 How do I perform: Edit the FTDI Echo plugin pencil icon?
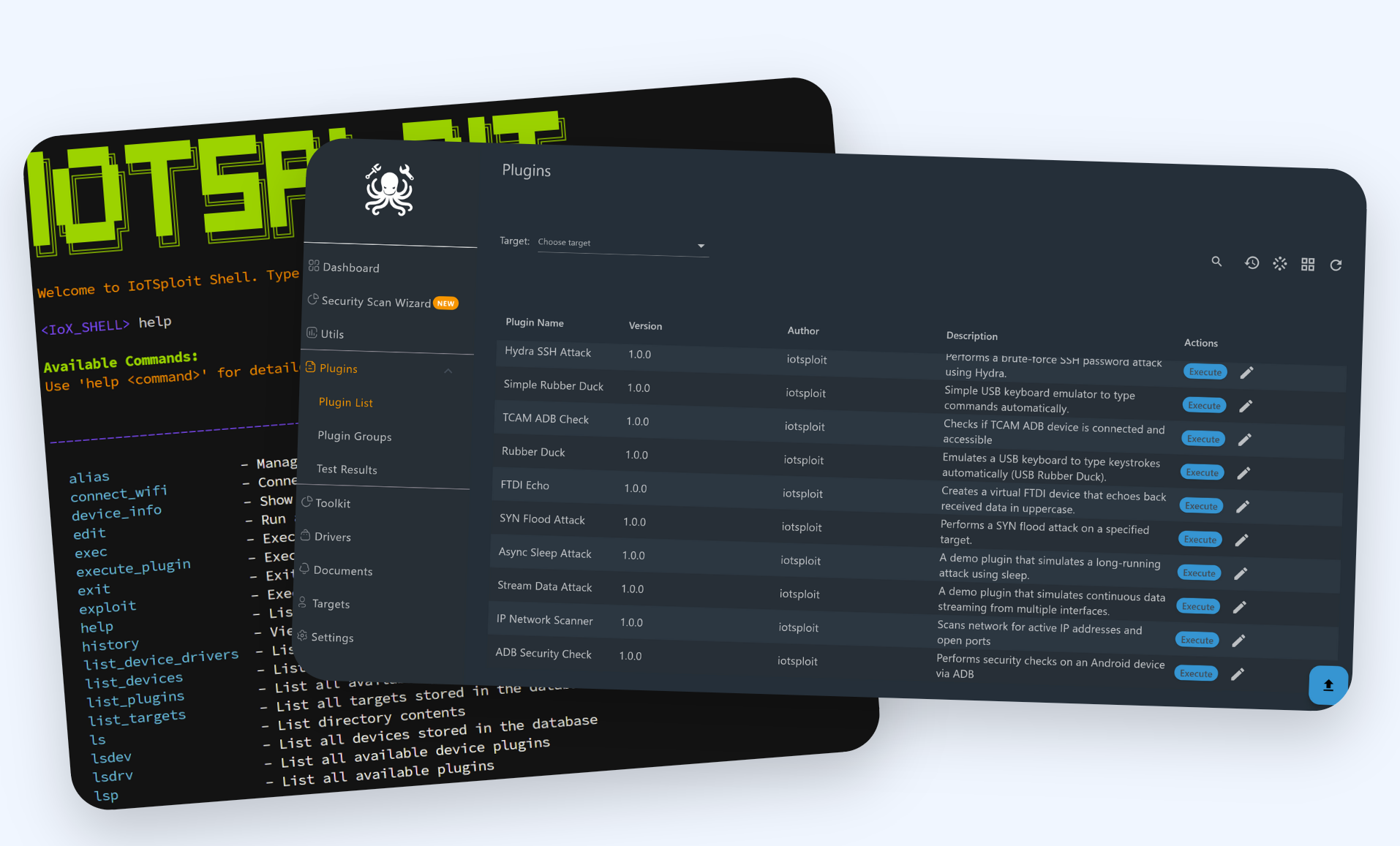pos(1243,507)
